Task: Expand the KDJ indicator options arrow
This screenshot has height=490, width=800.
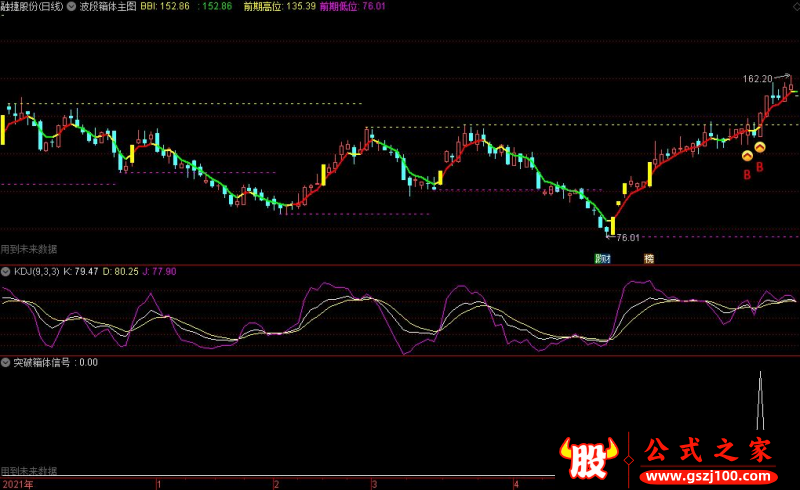Action: pos(6,272)
